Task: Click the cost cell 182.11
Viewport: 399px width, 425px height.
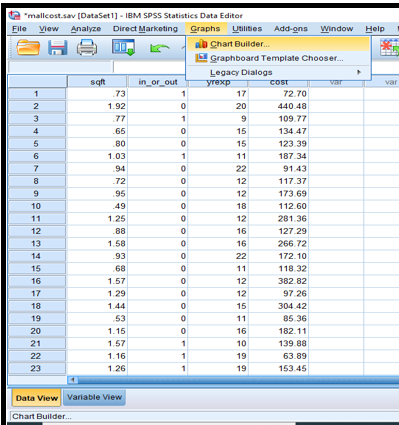Action: pyautogui.click(x=279, y=331)
